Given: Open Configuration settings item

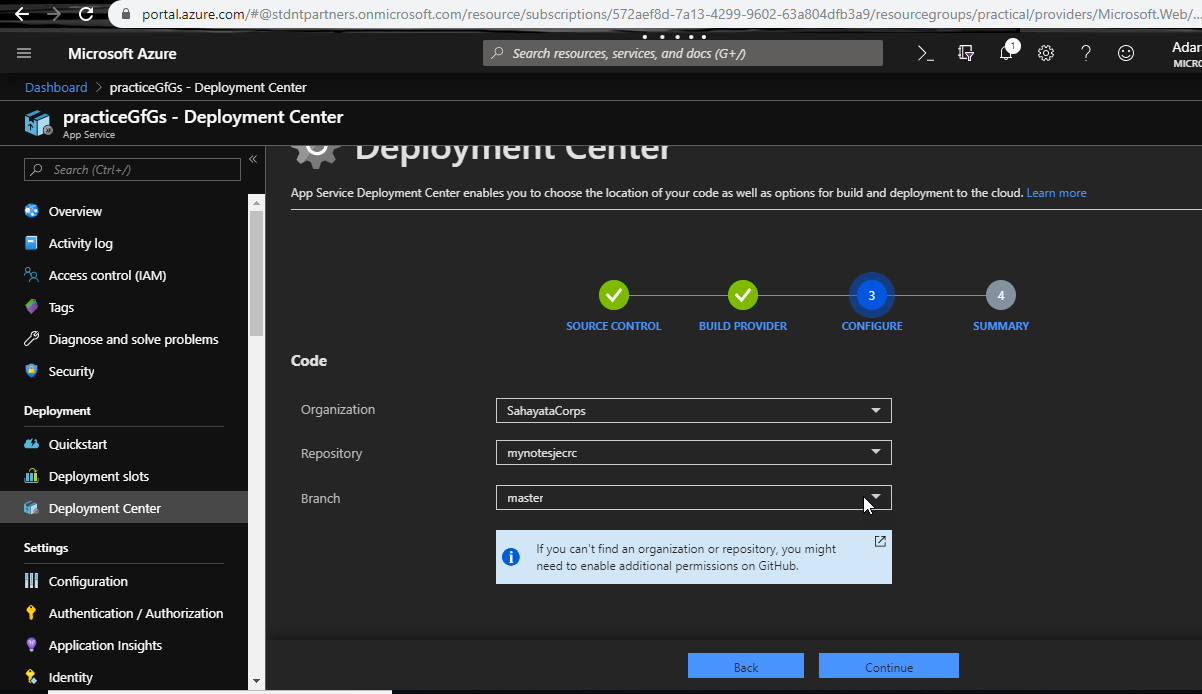Looking at the screenshot, I should click(x=88, y=581).
